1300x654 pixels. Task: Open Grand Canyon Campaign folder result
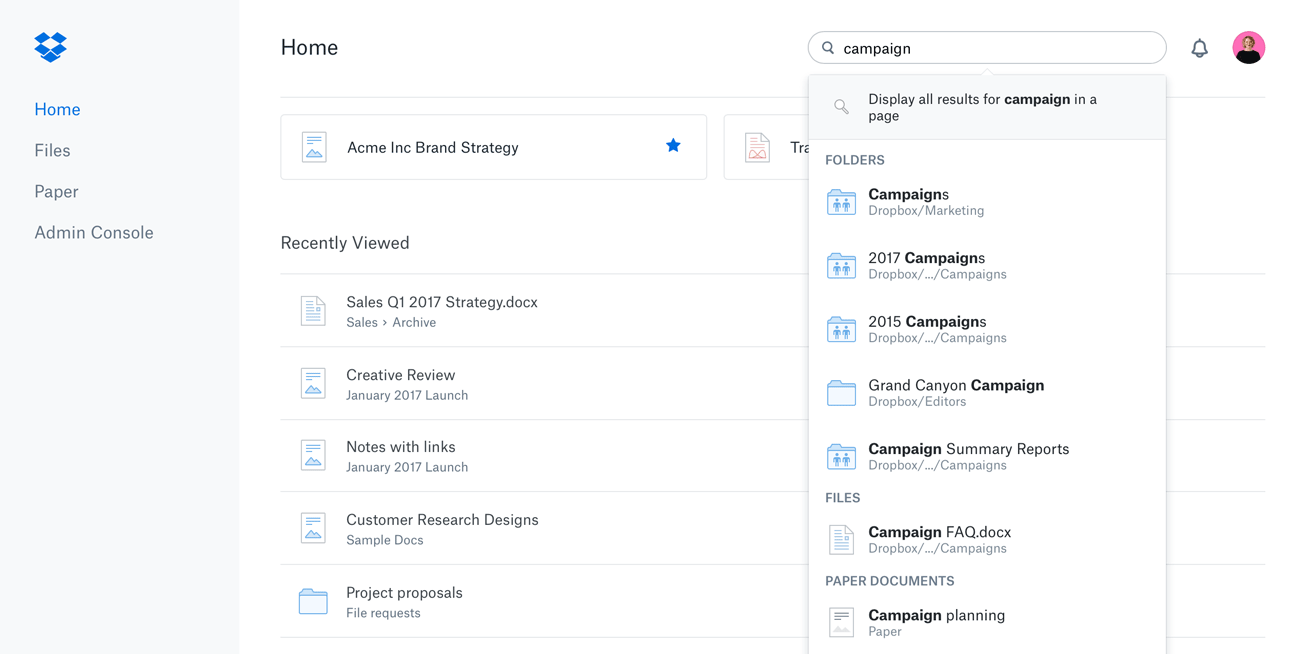987,393
